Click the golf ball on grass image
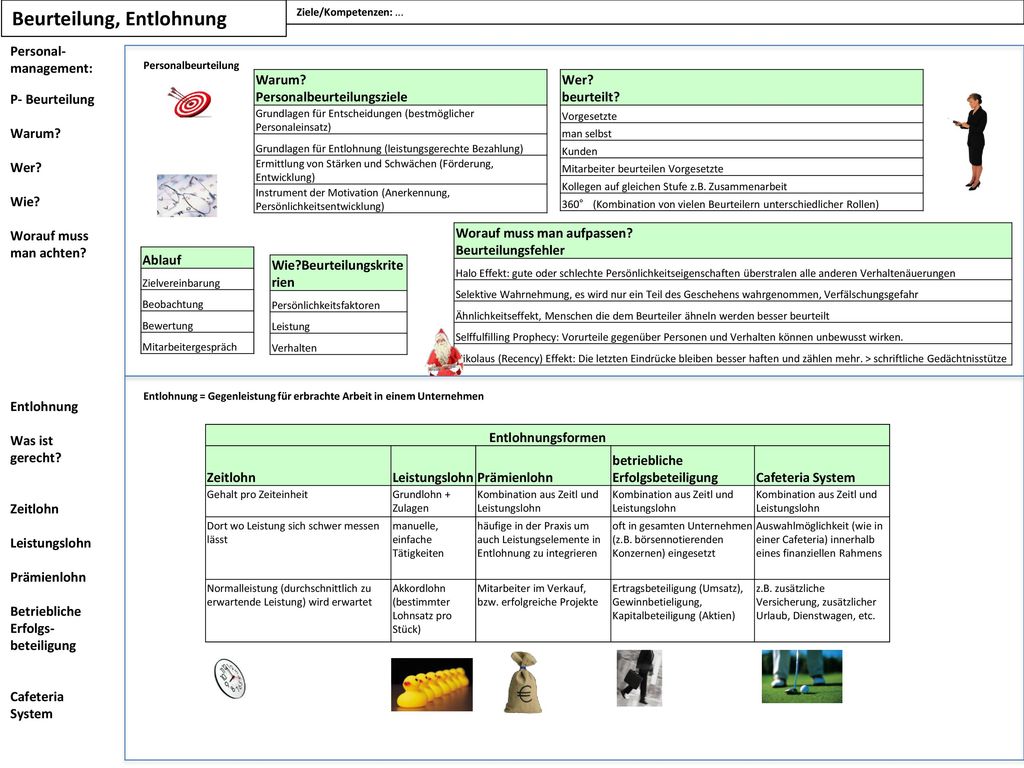The width and height of the screenshot is (1024, 768). [802, 676]
